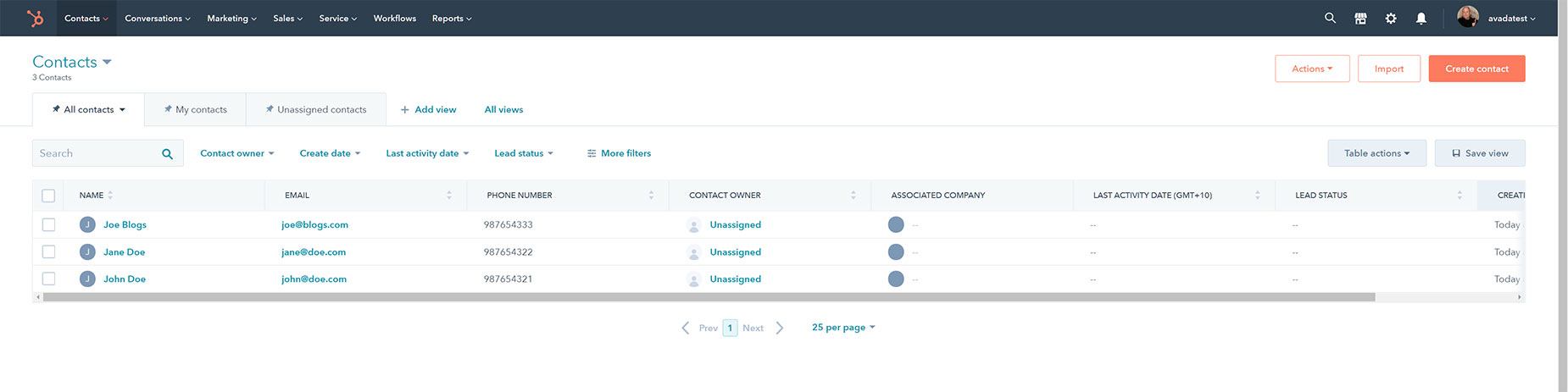Open Service menu

click(x=337, y=18)
